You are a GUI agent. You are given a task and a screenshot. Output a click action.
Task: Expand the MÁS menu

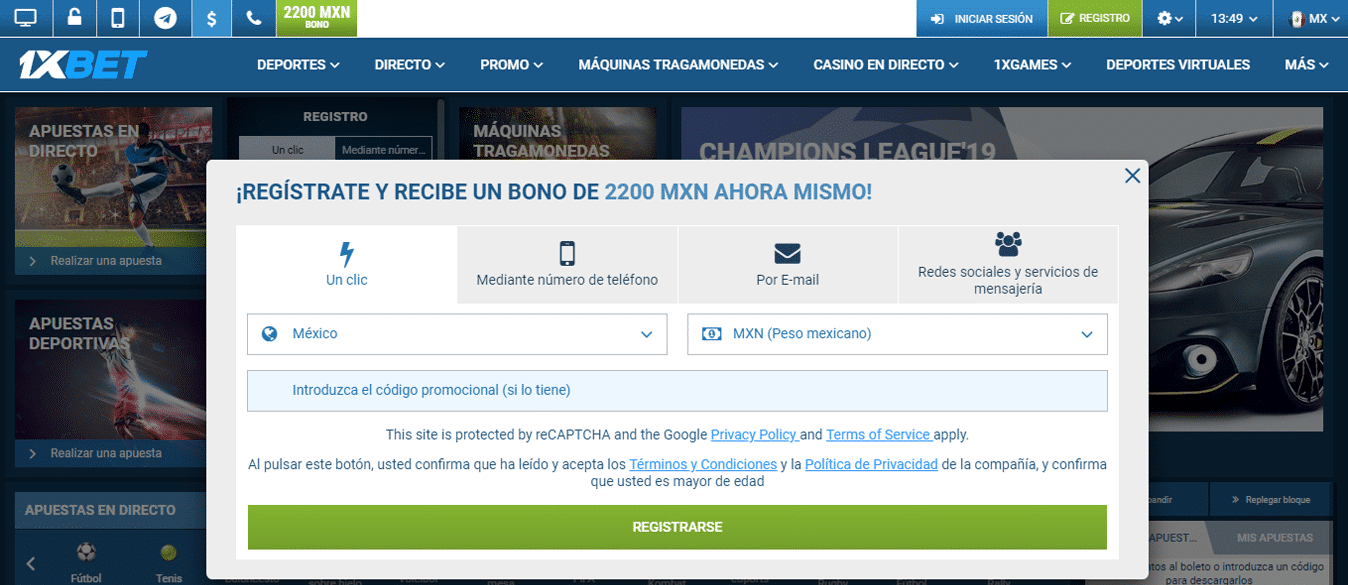(1307, 65)
